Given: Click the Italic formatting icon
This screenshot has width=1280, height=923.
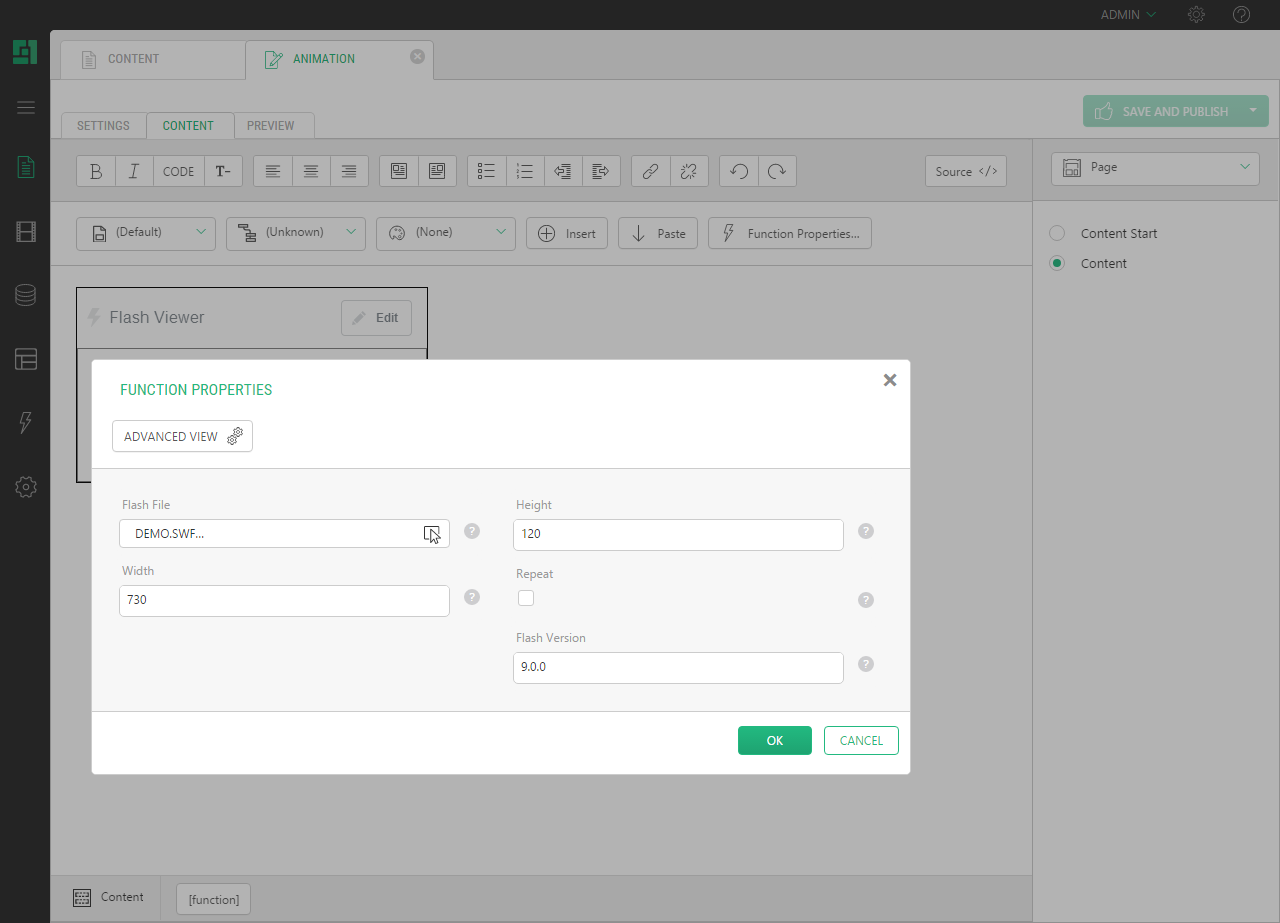Looking at the screenshot, I should pos(134,171).
